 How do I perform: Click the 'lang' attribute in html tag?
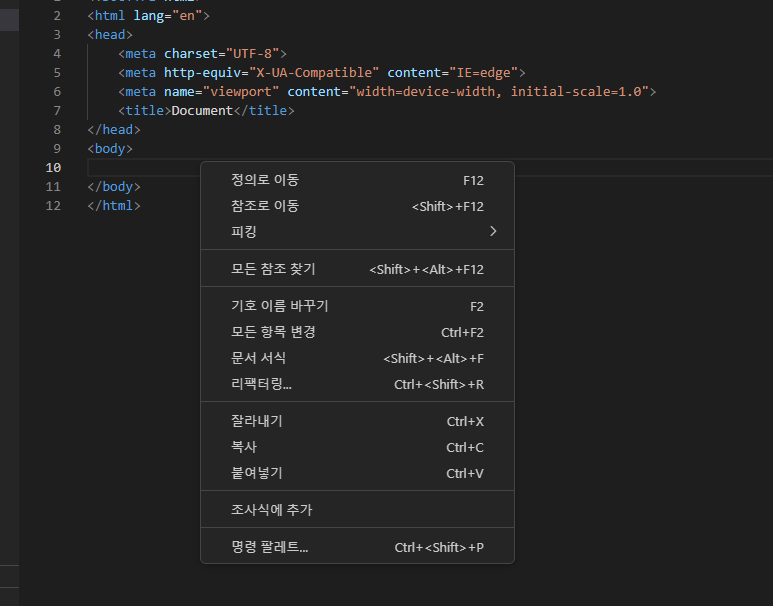(148, 16)
